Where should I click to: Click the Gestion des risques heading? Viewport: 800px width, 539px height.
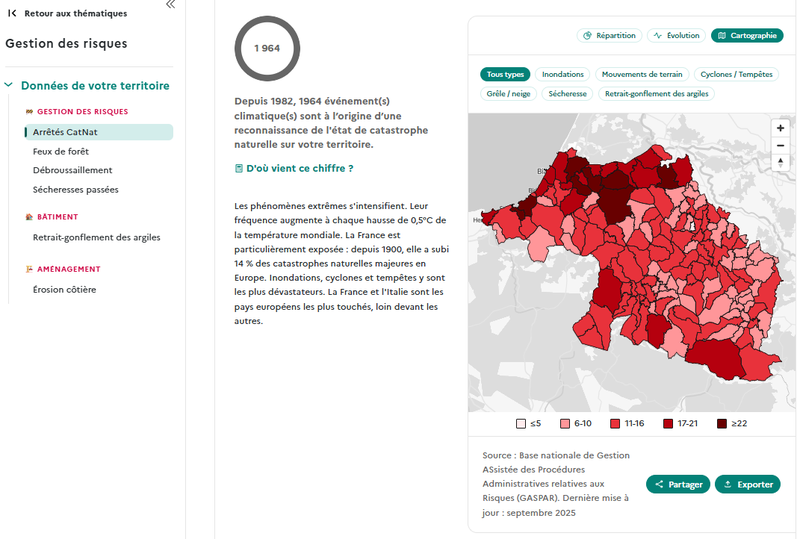66,43
